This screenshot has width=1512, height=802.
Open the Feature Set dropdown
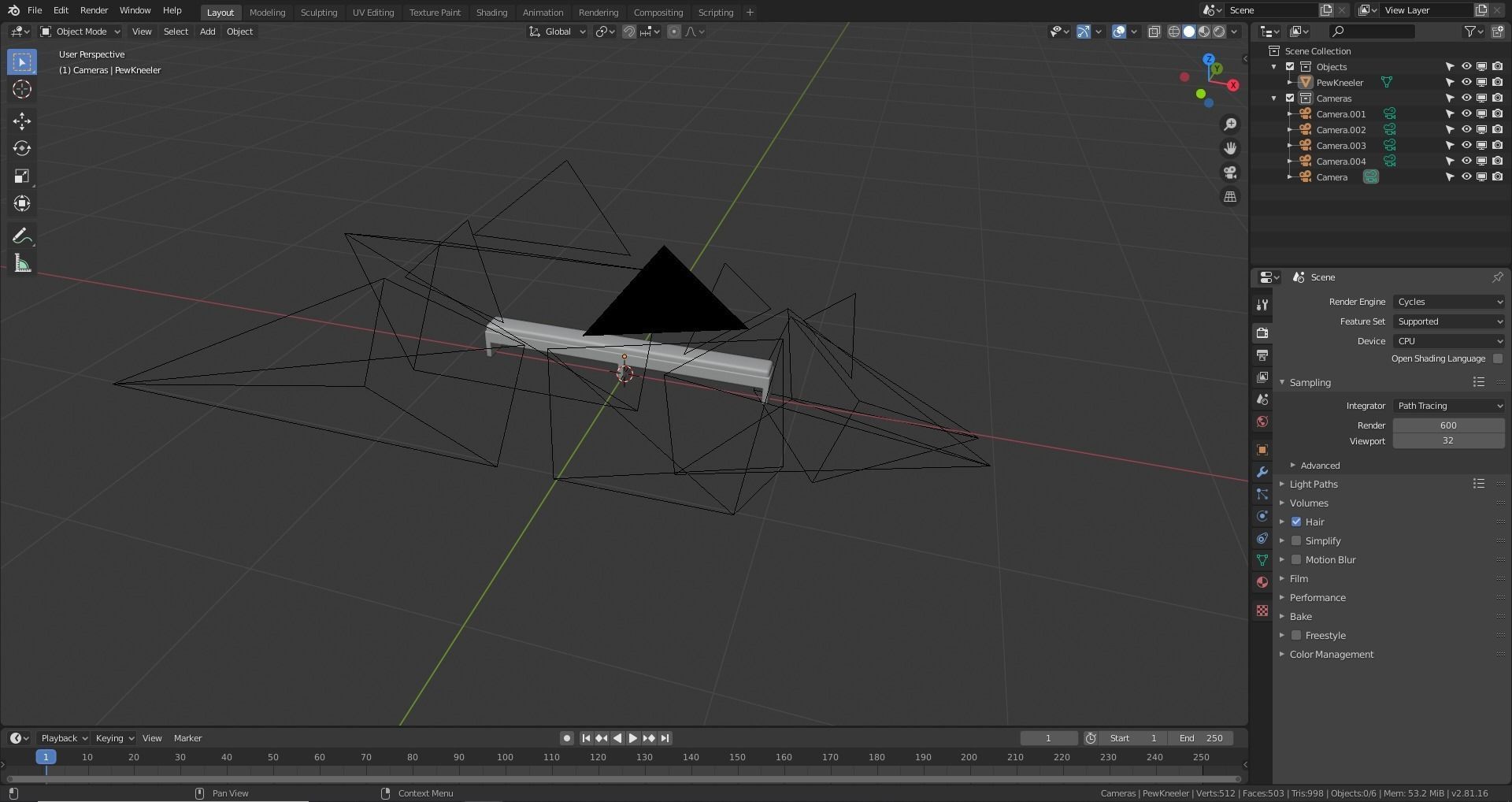pyautogui.click(x=1449, y=321)
